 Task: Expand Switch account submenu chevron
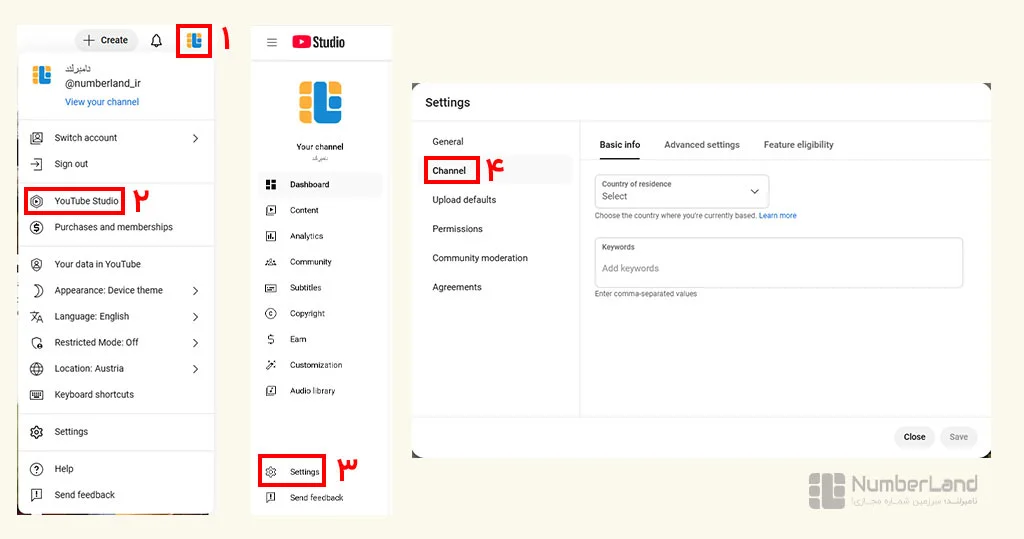pyautogui.click(x=195, y=138)
